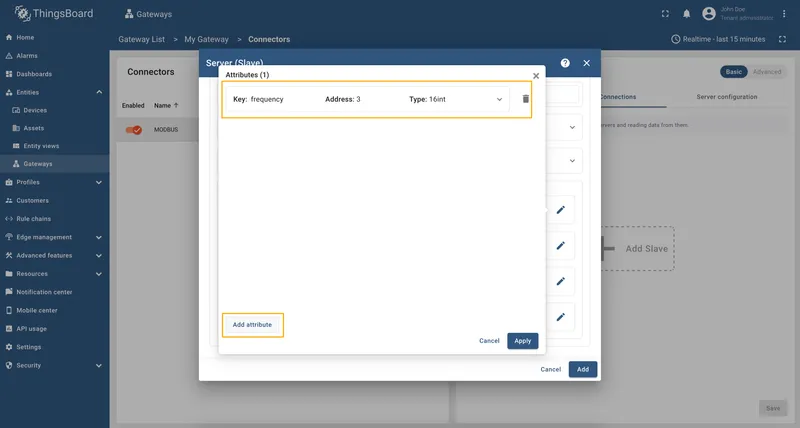The image size is (800, 428).
Task: Switch to Basic configuration mode
Action: click(x=734, y=72)
